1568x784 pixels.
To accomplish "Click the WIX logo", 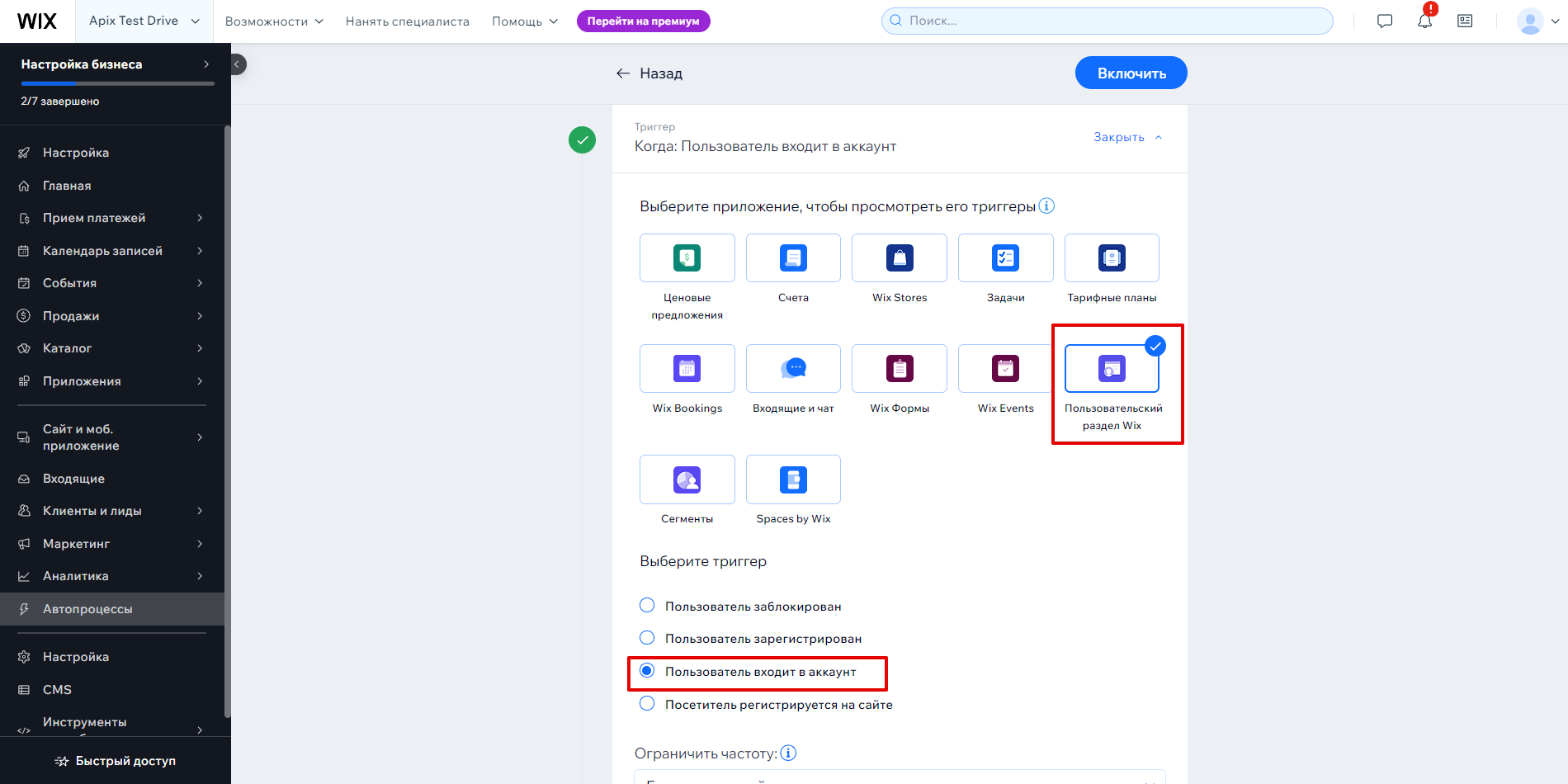I will pos(37,21).
